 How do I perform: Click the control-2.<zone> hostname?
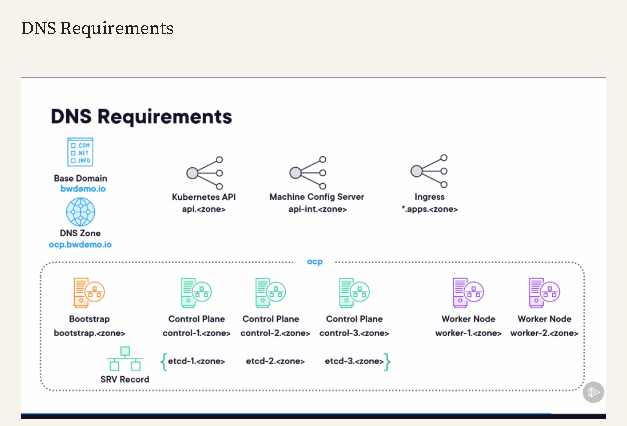(275, 333)
